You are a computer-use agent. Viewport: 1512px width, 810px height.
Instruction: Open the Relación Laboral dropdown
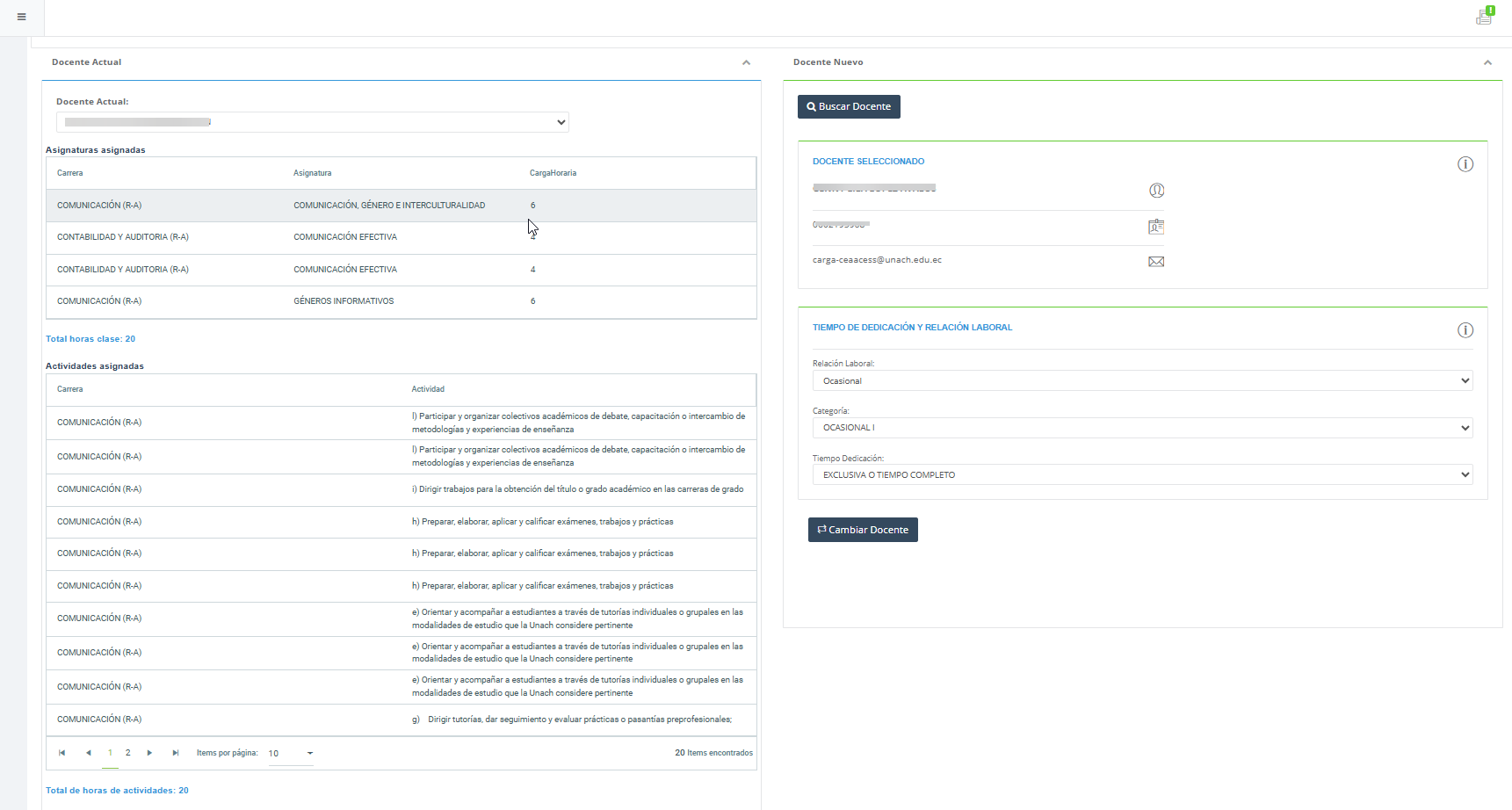pos(1142,381)
